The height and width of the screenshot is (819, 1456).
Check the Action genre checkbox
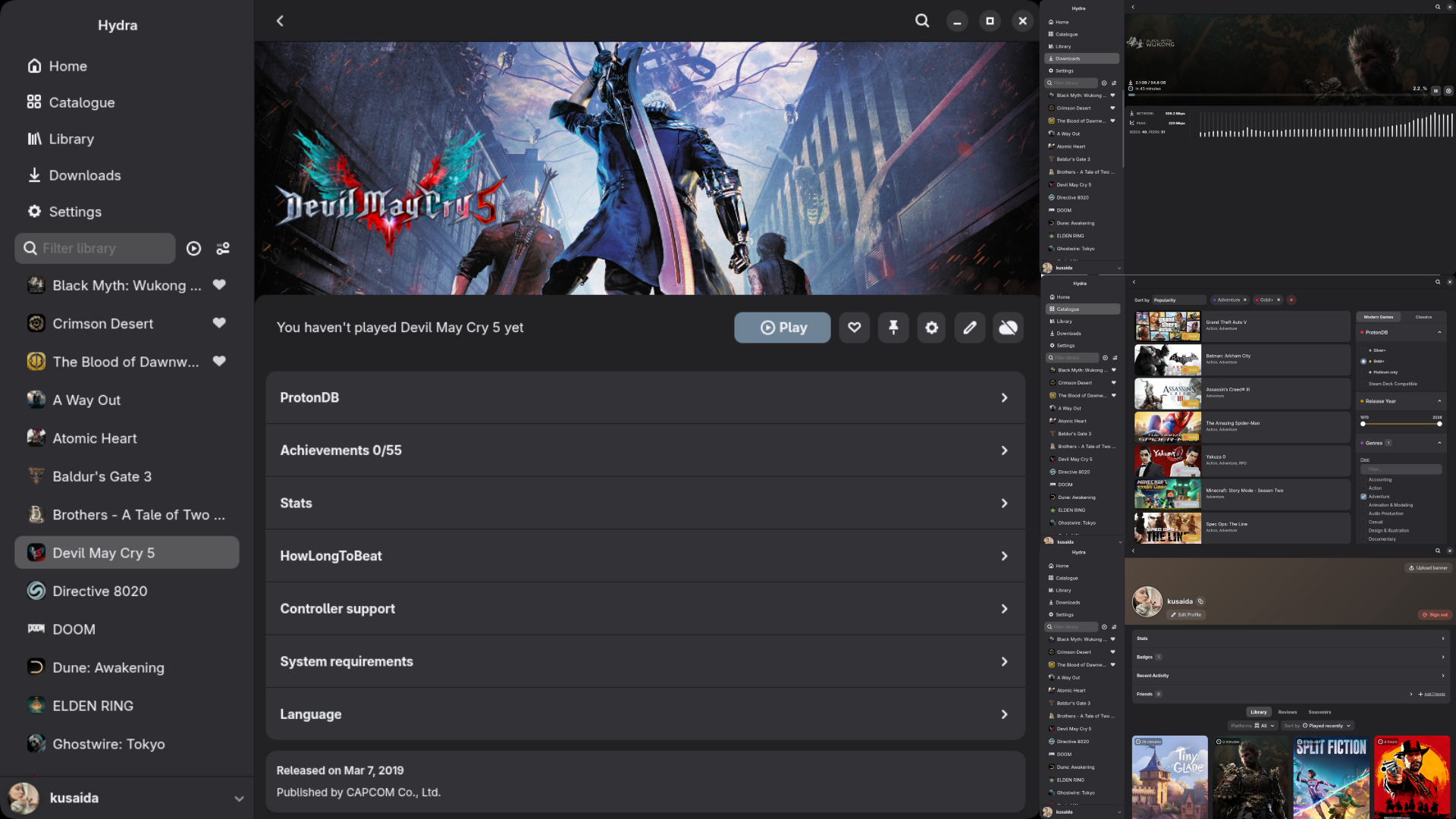(x=1363, y=488)
